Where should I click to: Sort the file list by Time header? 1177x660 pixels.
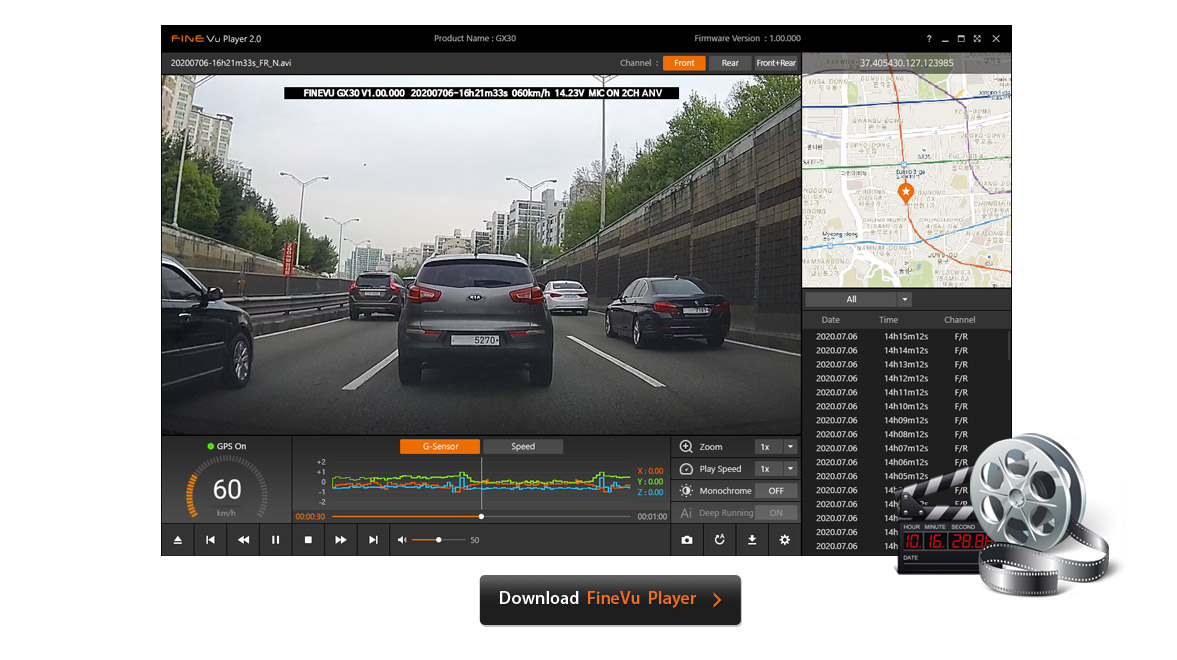(889, 320)
